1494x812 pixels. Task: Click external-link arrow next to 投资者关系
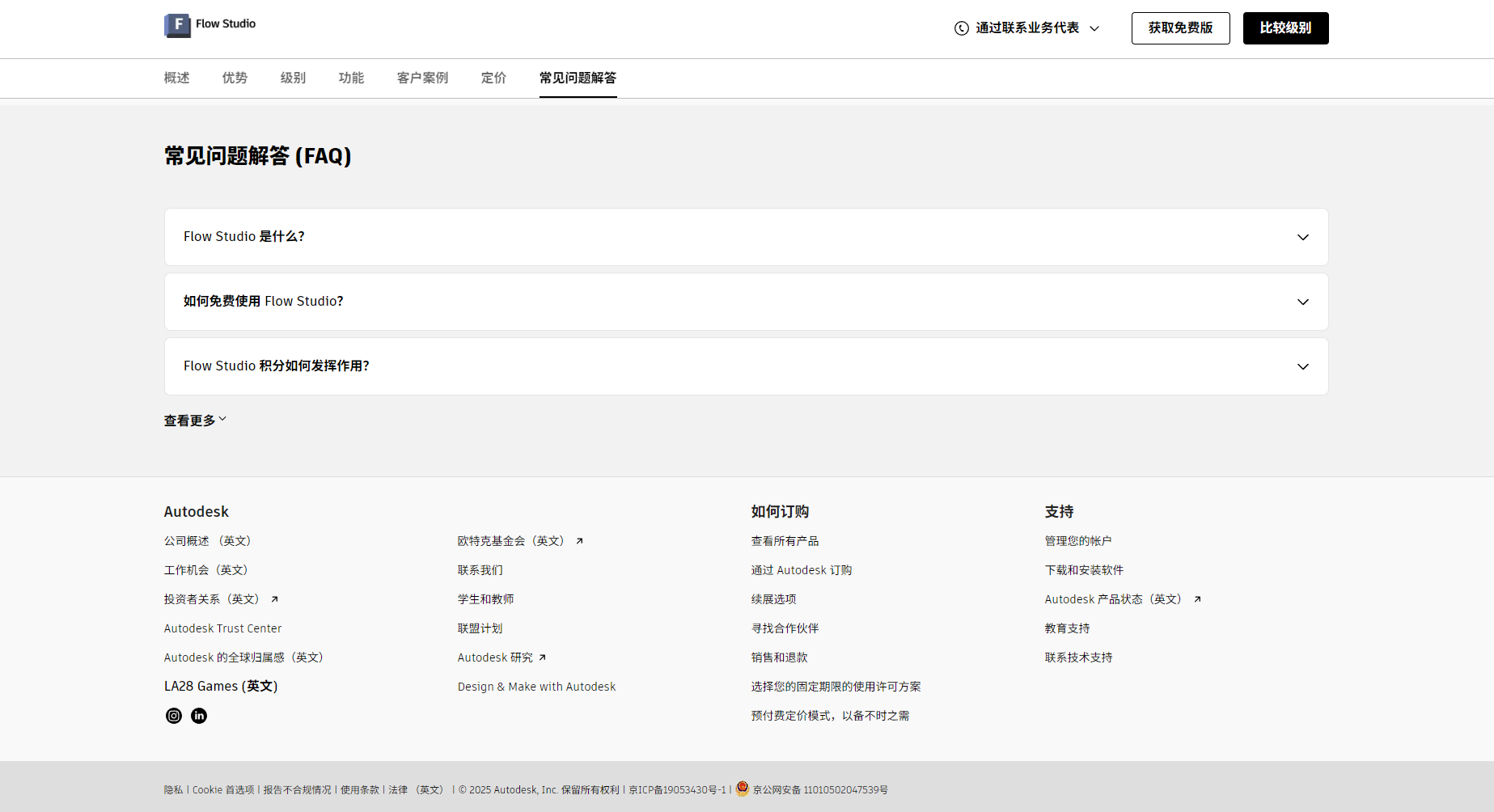point(274,600)
